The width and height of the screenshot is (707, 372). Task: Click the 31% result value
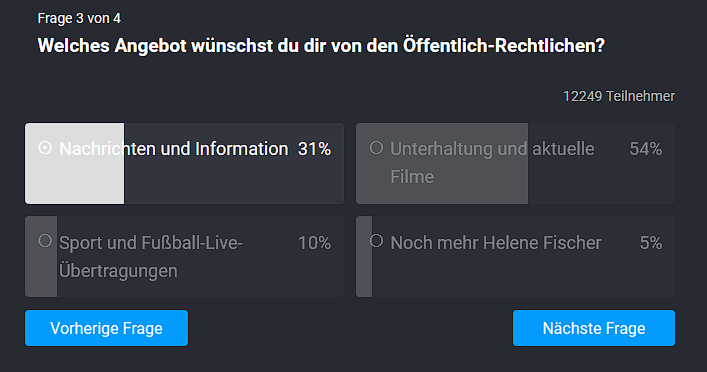click(x=314, y=149)
